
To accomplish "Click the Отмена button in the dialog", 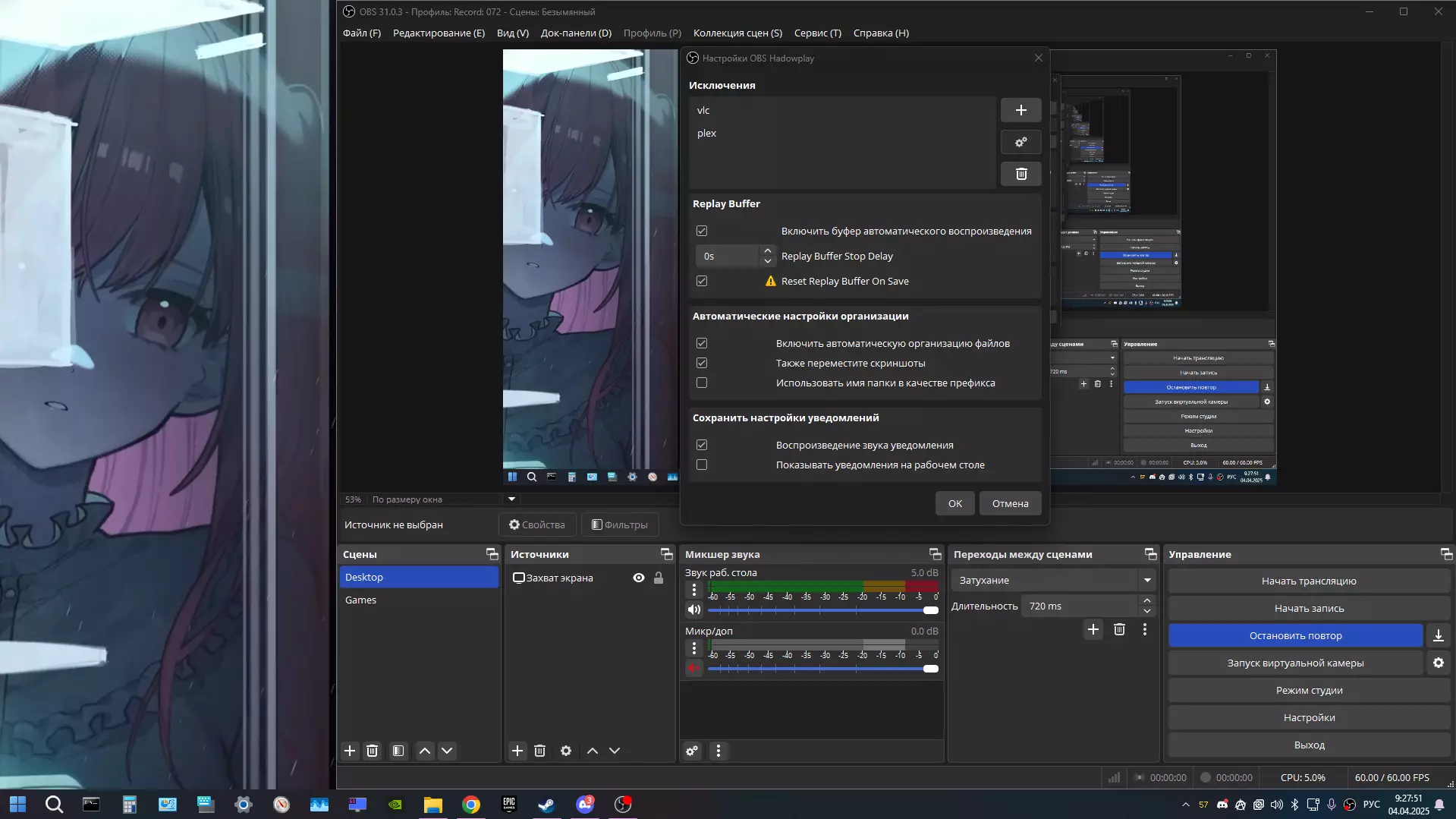I will click(1010, 504).
